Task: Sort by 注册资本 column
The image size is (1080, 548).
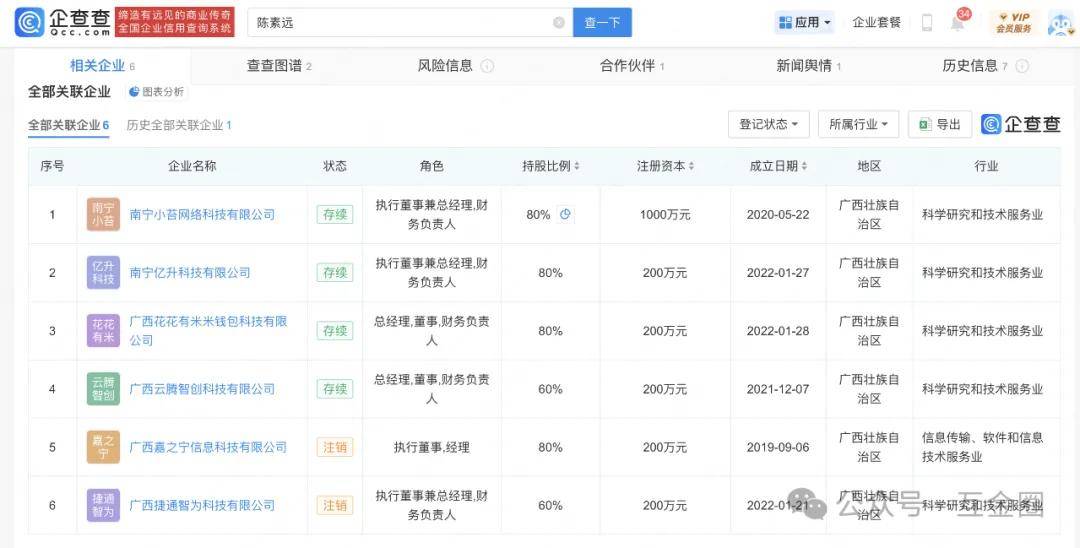Action: click(x=665, y=166)
